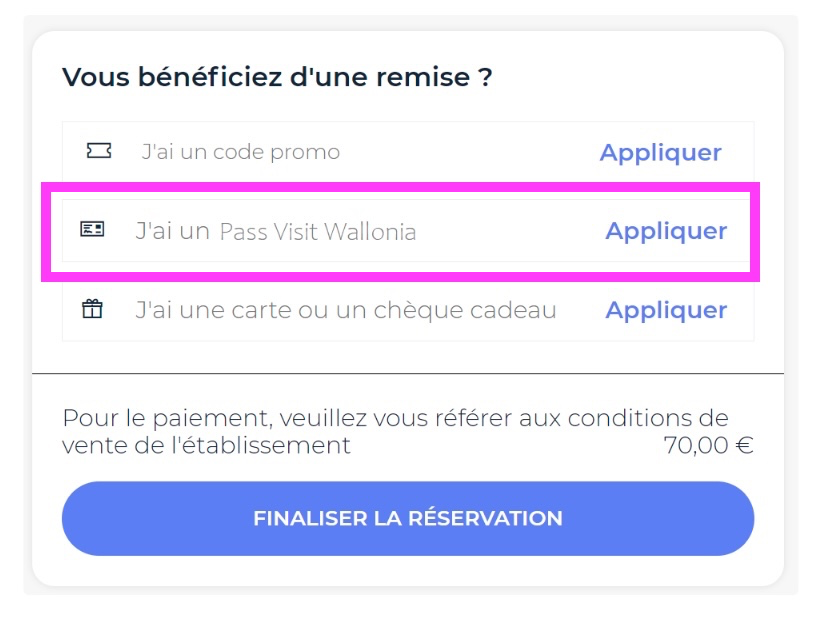Click the promo code ticket icon

tap(99, 151)
